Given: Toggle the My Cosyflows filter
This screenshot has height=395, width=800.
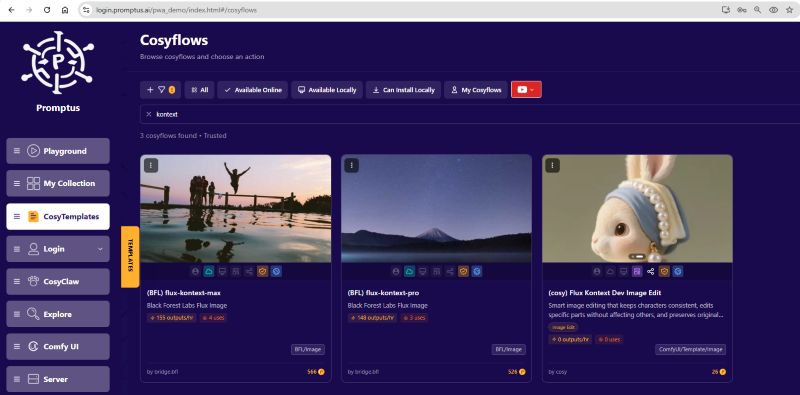Looking at the screenshot, I should (476, 90).
